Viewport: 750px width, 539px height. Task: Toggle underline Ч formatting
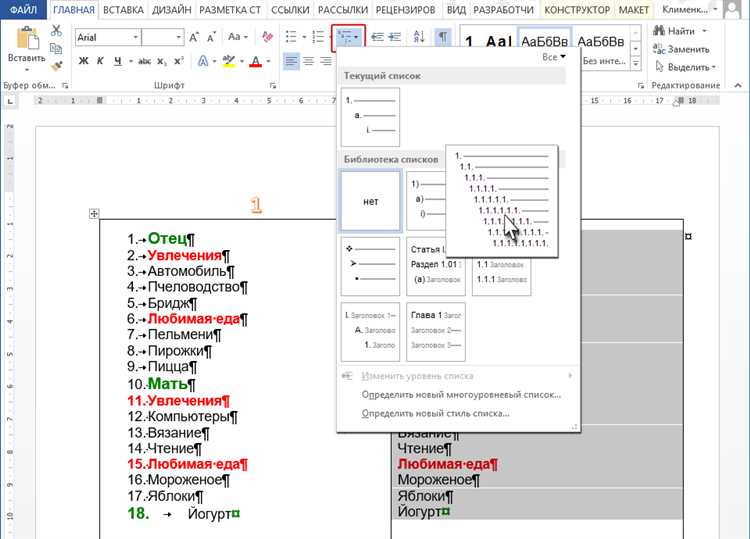pyautogui.click(x=118, y=61)
